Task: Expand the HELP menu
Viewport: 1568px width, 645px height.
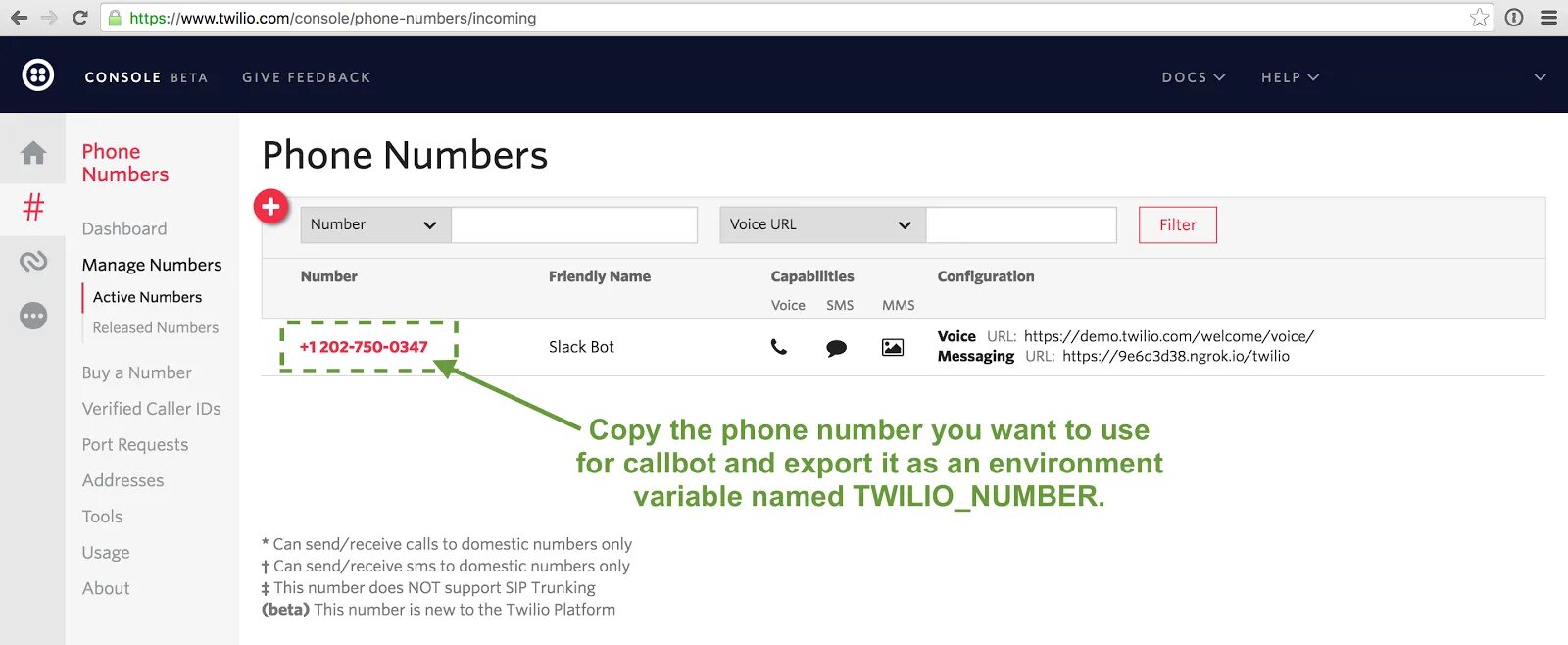Action: (x=1290, y=77)
